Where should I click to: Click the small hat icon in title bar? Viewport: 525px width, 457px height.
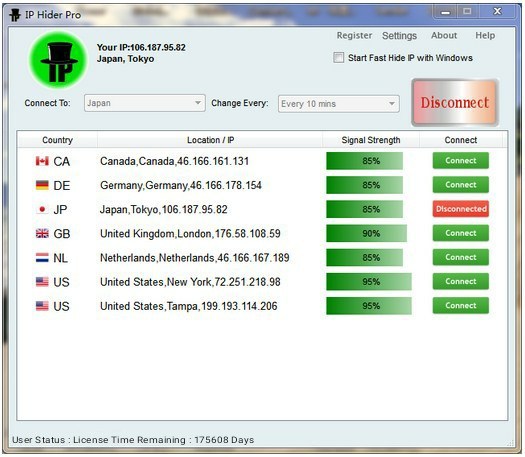15,15
